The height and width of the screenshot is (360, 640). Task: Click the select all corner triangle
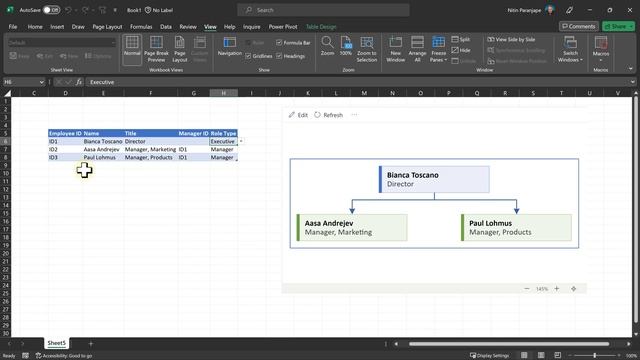7,93
